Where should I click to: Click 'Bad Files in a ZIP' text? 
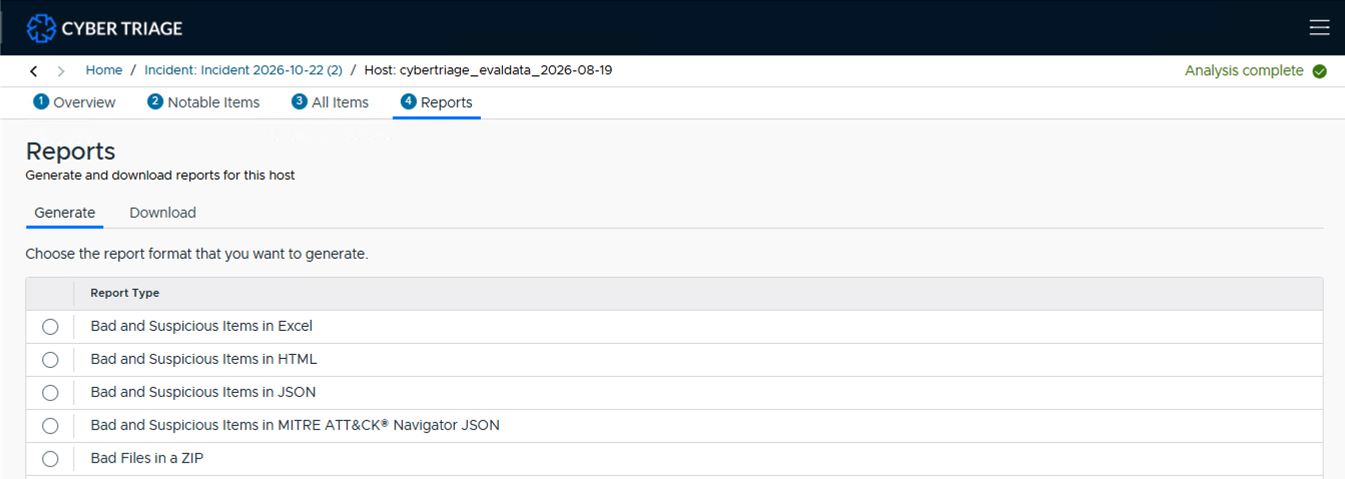coord(148,458)
